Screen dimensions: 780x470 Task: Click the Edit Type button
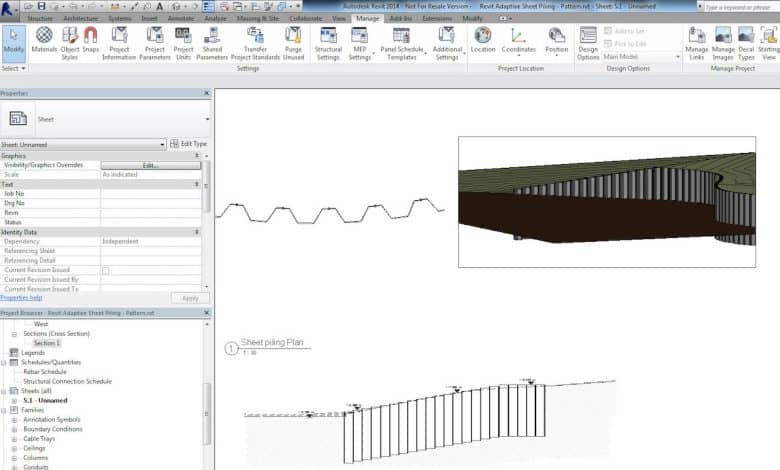189,144
